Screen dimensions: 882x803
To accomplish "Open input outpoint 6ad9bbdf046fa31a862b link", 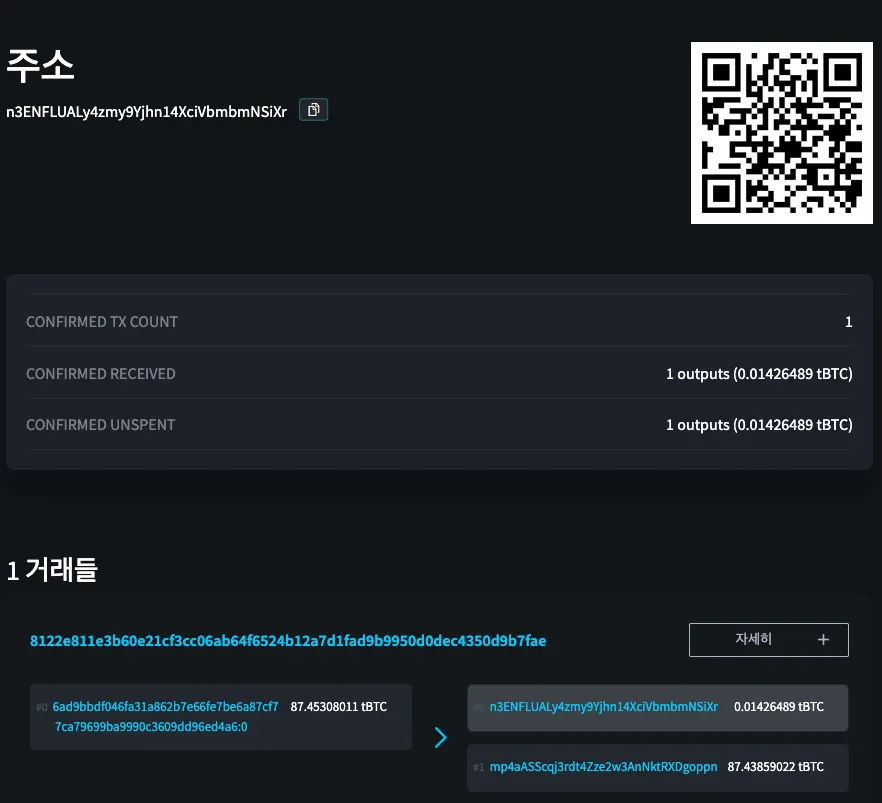I will (165, 716).
